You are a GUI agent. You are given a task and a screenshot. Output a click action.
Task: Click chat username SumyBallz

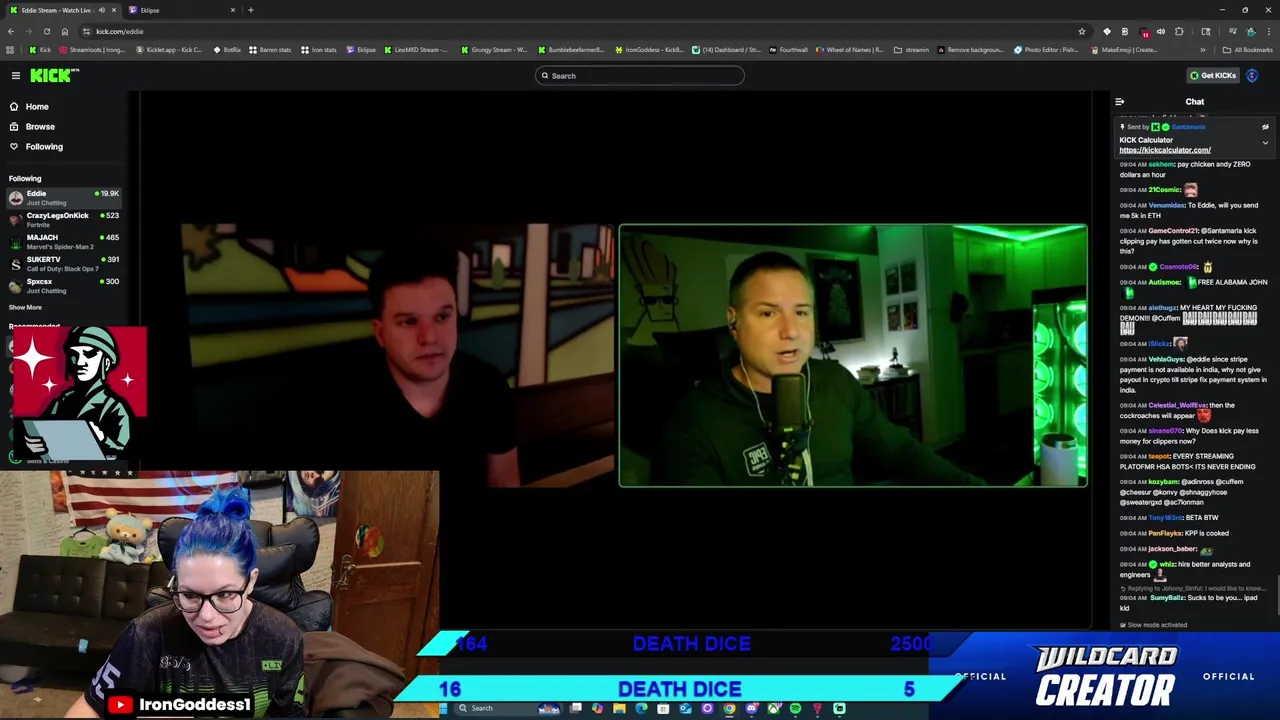[x=1167, y=598]
